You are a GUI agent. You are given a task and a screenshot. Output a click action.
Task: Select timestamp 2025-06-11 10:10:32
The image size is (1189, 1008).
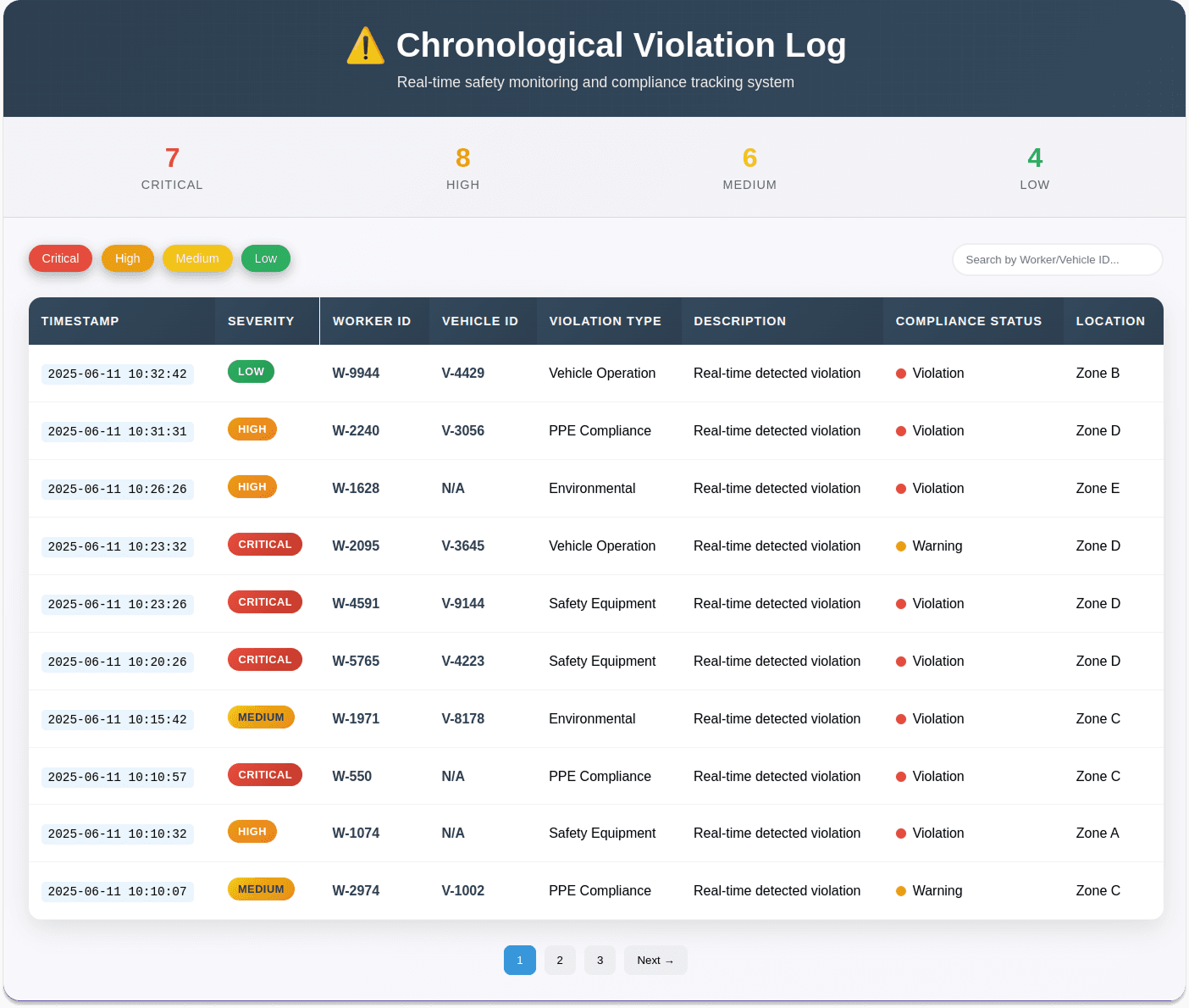[118, 834]
